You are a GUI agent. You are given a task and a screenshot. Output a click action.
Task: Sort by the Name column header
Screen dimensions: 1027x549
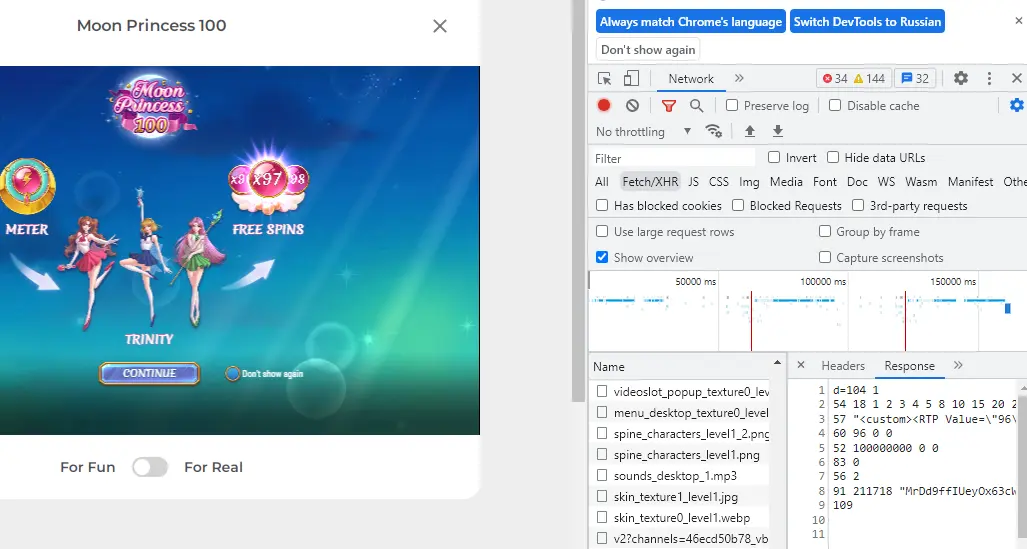(x=686, y=367)
